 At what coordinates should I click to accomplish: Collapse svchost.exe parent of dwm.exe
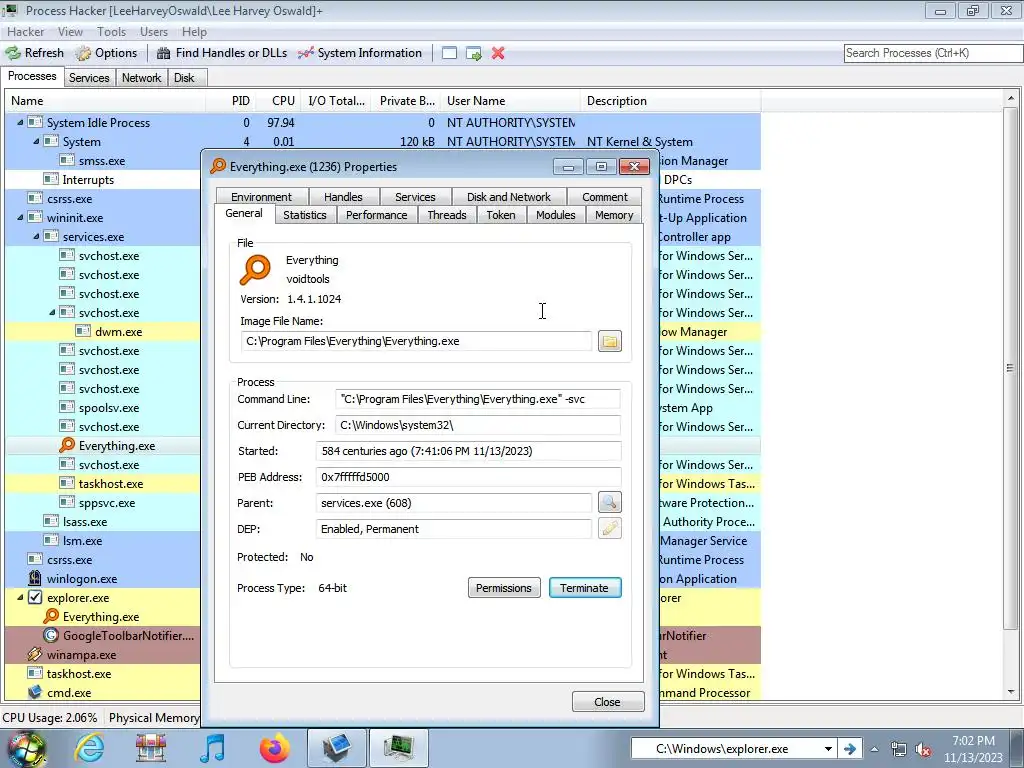52,312
